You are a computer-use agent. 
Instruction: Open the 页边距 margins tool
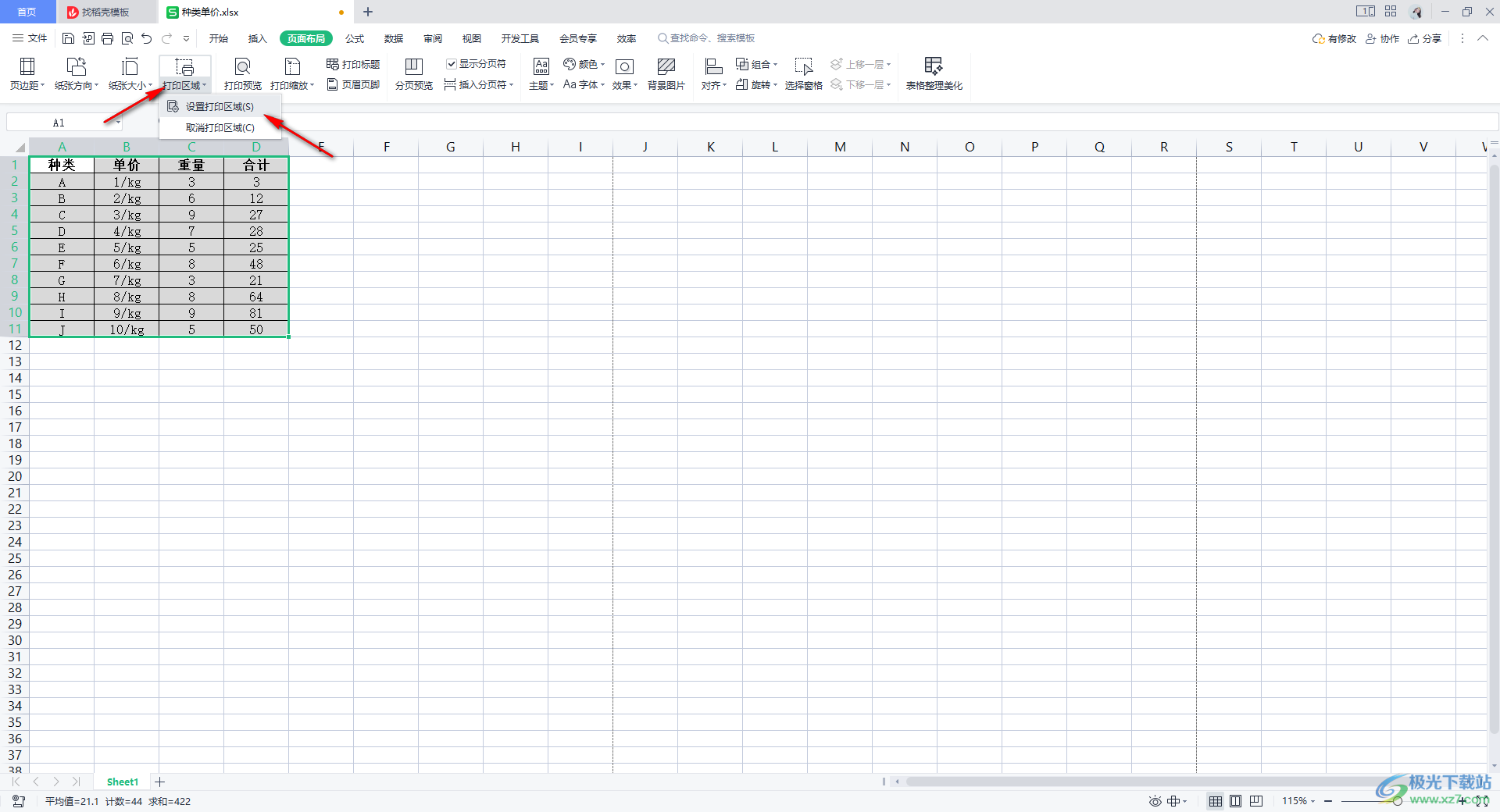[27, 74]
